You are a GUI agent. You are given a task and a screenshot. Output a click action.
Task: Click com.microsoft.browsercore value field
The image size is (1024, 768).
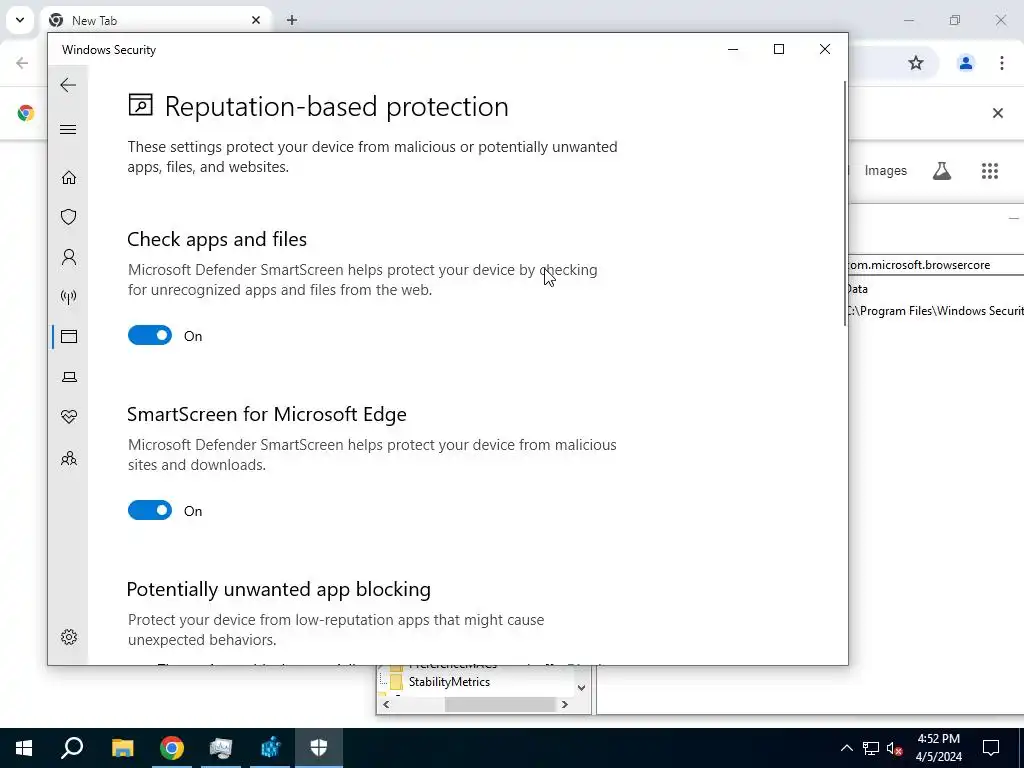tap(935, 264)
